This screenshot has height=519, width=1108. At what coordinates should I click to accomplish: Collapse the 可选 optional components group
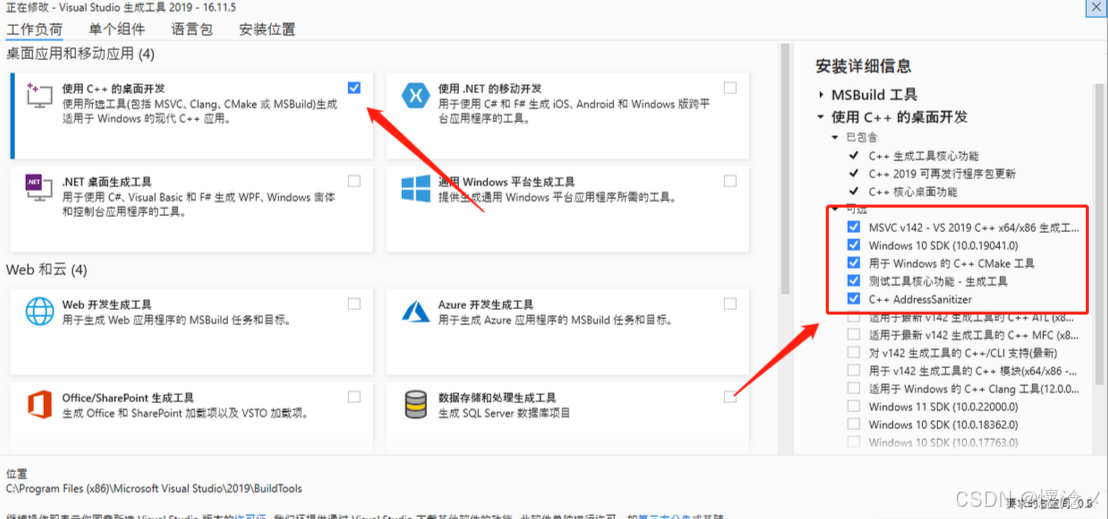click(x=835, y=209)
